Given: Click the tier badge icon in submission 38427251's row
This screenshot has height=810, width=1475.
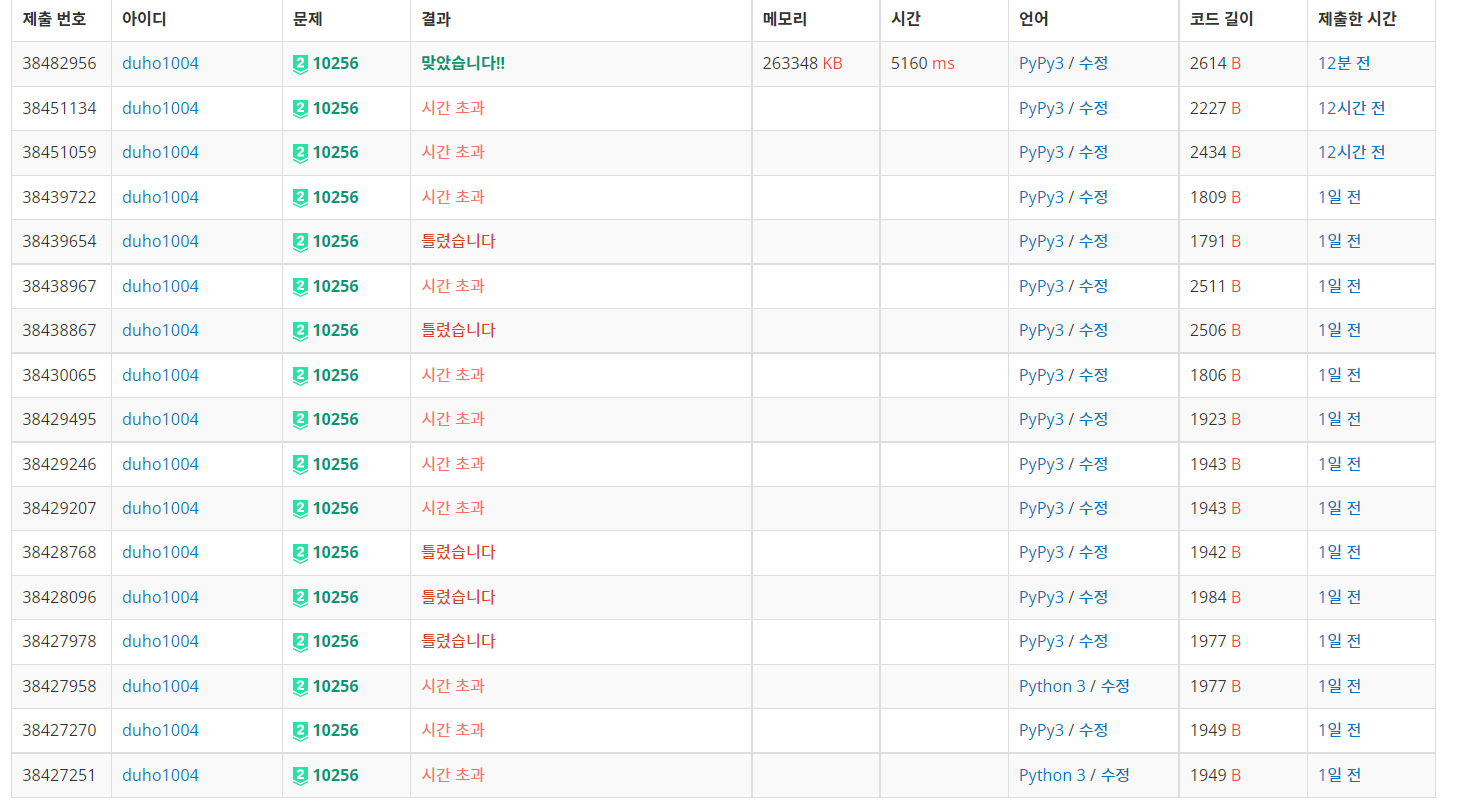Looking at the screenshot, I should pos(300,775).
